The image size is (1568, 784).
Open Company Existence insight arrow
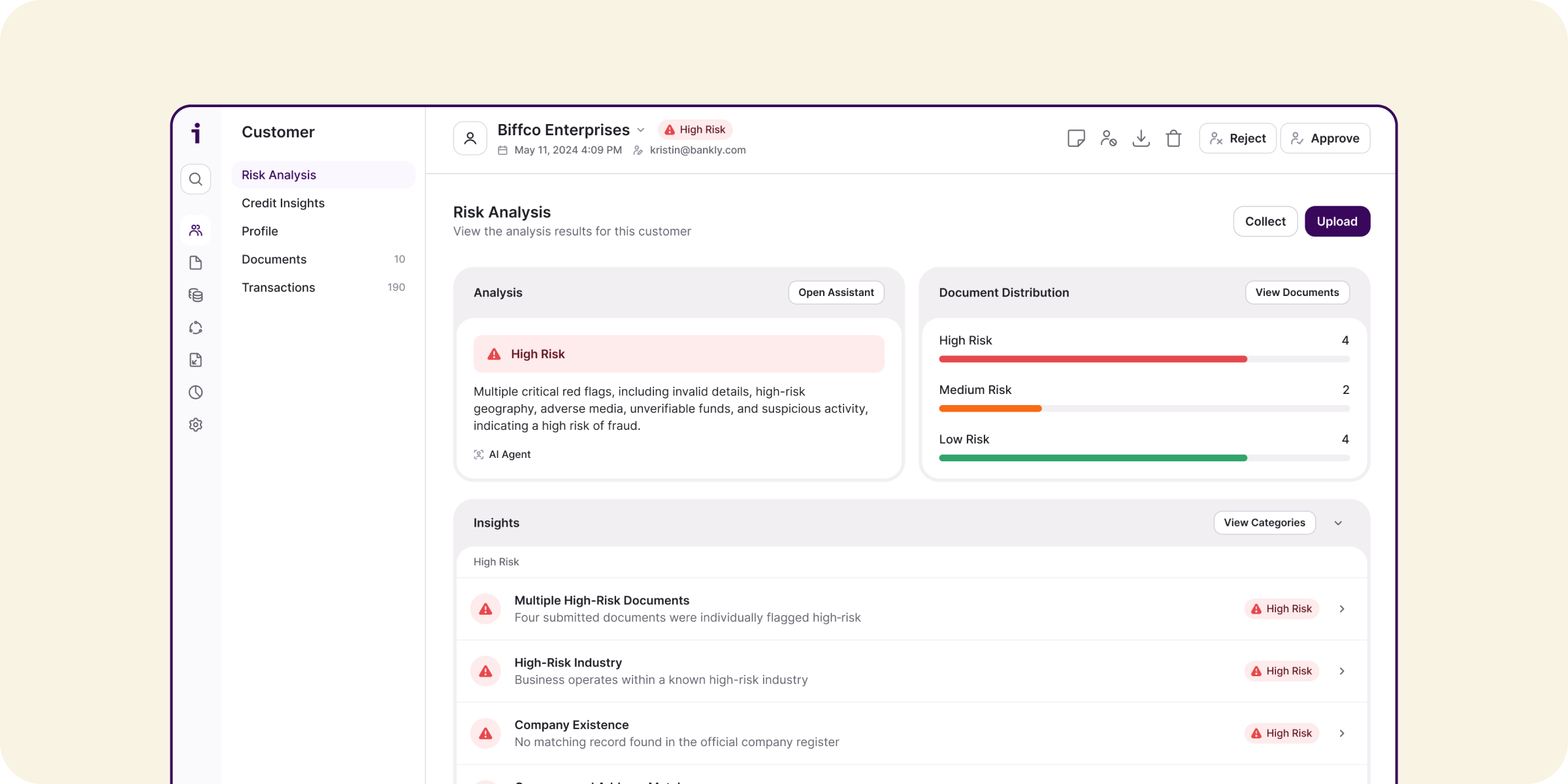click(1342, 733)
